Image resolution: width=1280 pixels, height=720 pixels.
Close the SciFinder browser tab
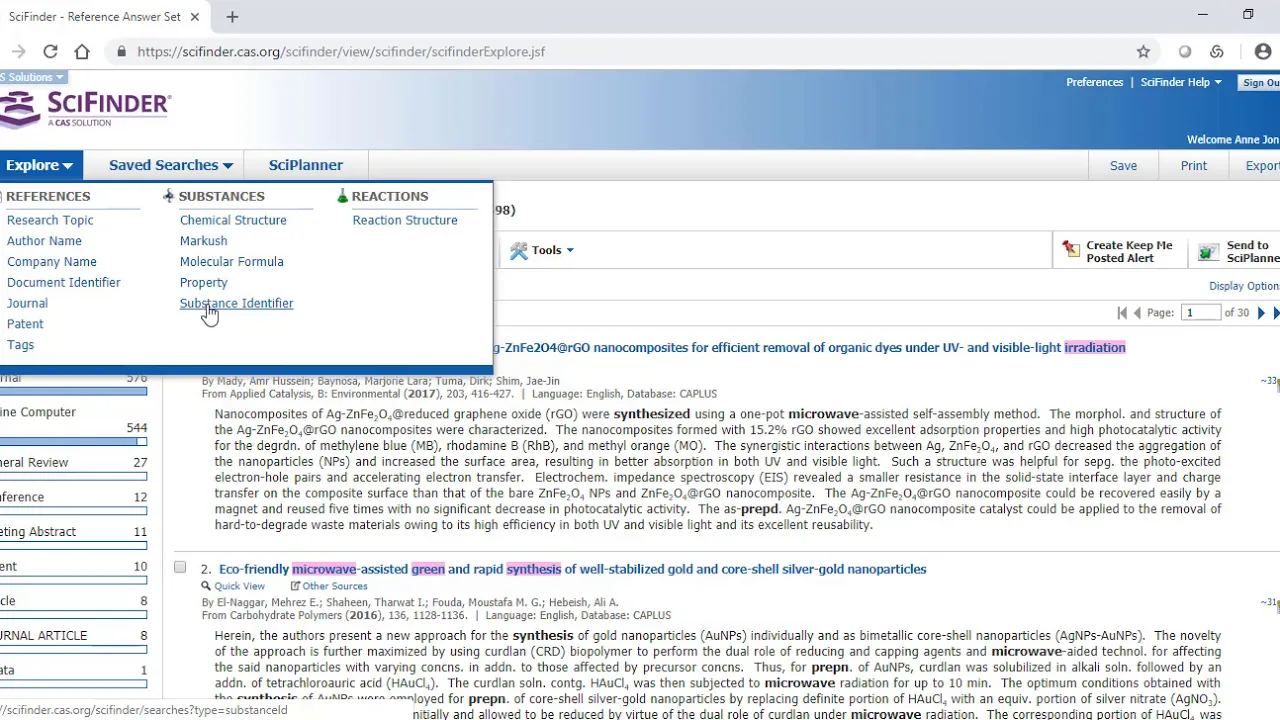coord(195,17)
